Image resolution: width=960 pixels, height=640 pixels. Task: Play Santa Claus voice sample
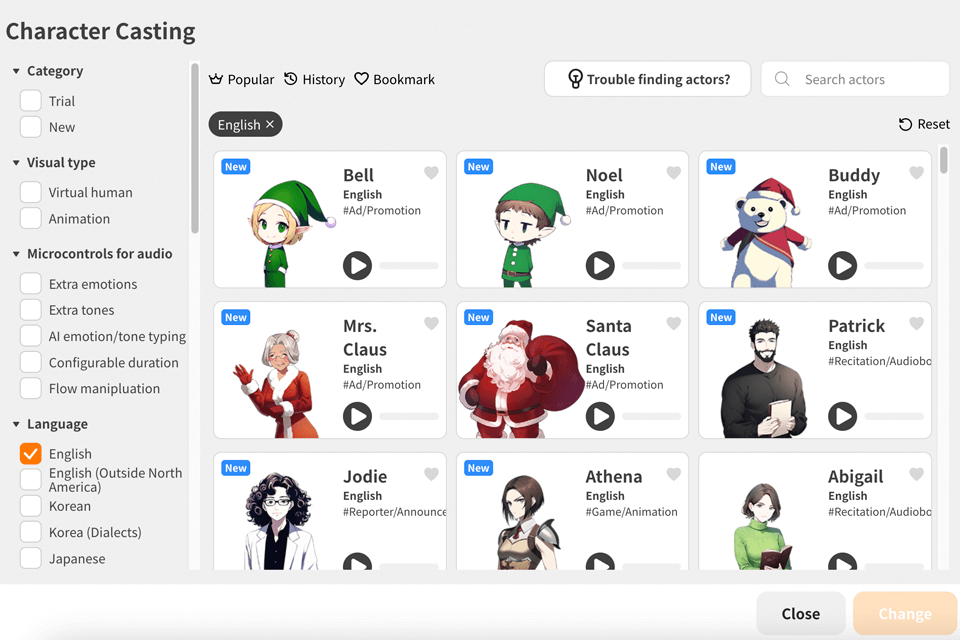coord(600,416)
